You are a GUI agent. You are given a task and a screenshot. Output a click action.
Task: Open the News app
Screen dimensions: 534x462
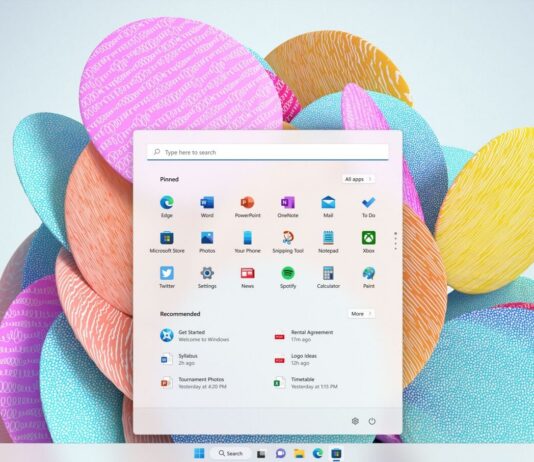247,277
